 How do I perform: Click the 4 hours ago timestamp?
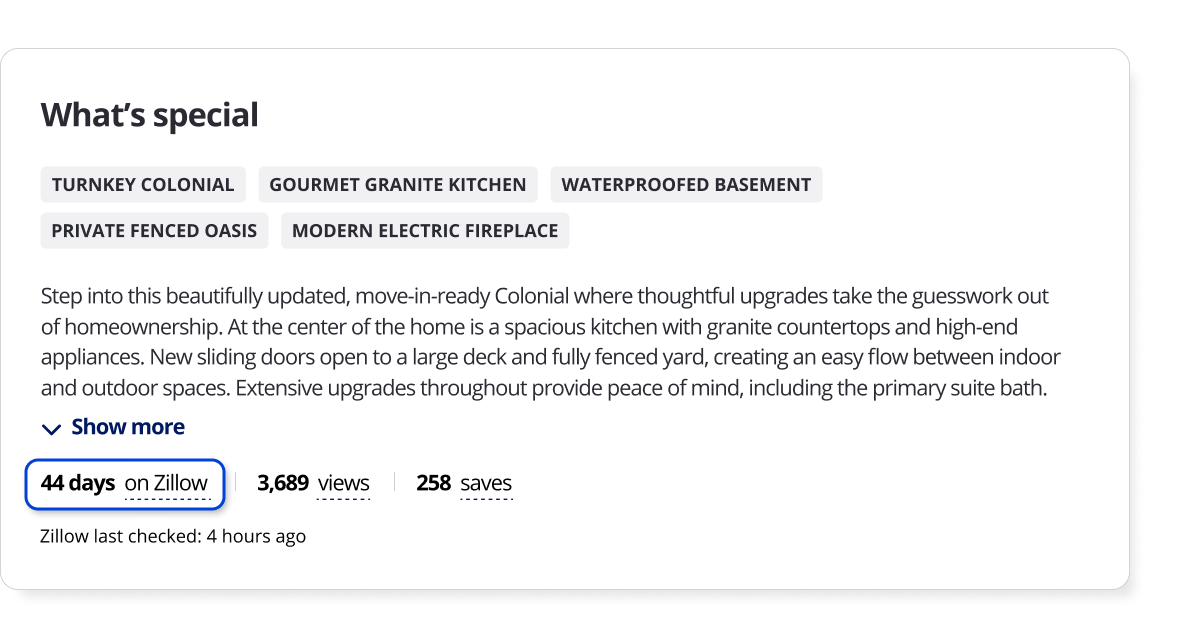256,536
